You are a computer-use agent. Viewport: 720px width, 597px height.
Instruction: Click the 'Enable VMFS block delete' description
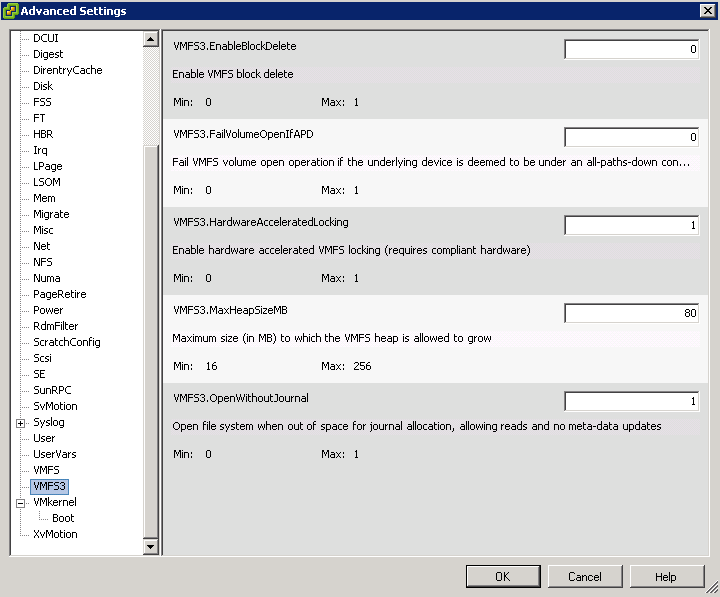point(233,74)
